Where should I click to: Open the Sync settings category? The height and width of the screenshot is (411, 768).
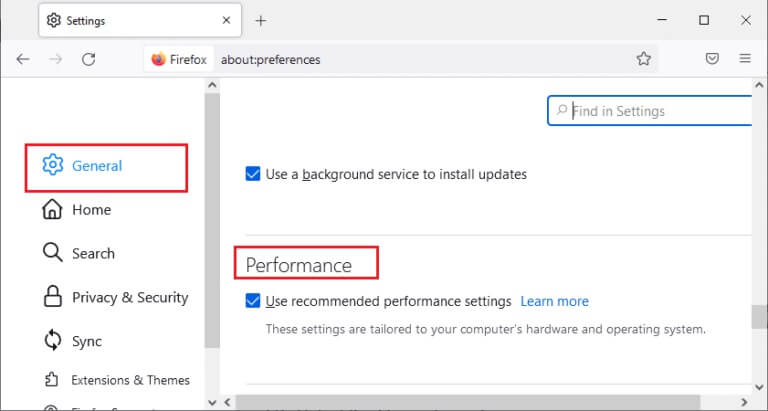[86, 341]
